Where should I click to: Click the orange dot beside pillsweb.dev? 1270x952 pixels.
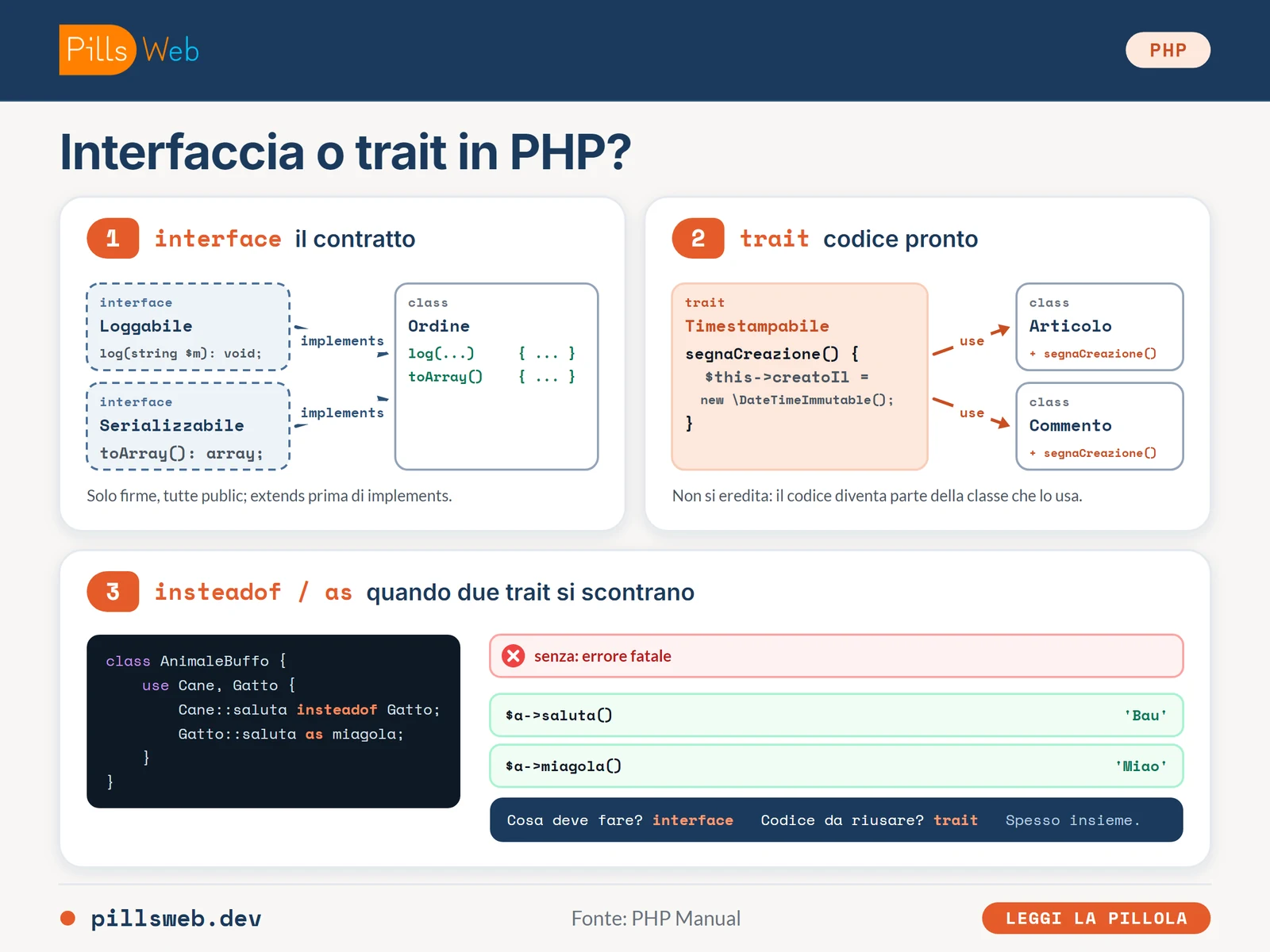pyautogui.click(x=67, y=918)
